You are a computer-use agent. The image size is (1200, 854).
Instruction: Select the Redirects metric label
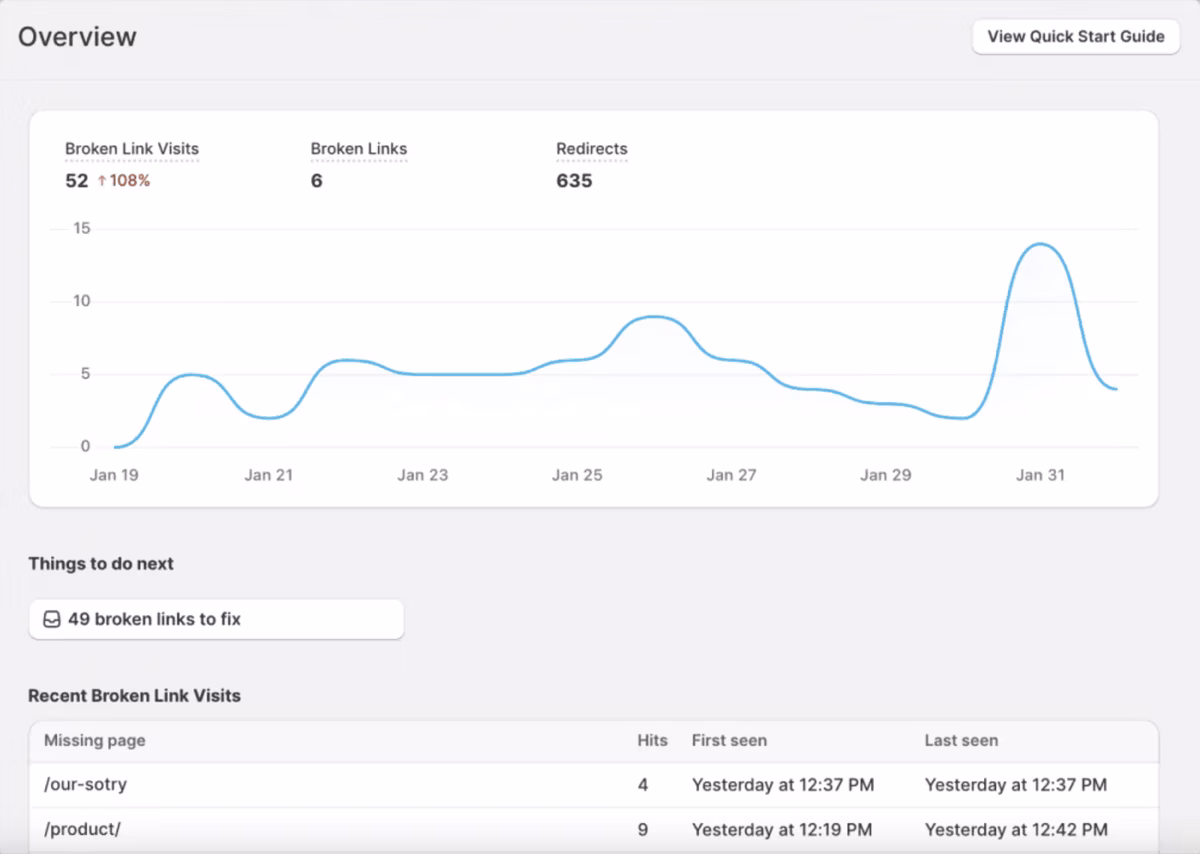coord(592,149)
